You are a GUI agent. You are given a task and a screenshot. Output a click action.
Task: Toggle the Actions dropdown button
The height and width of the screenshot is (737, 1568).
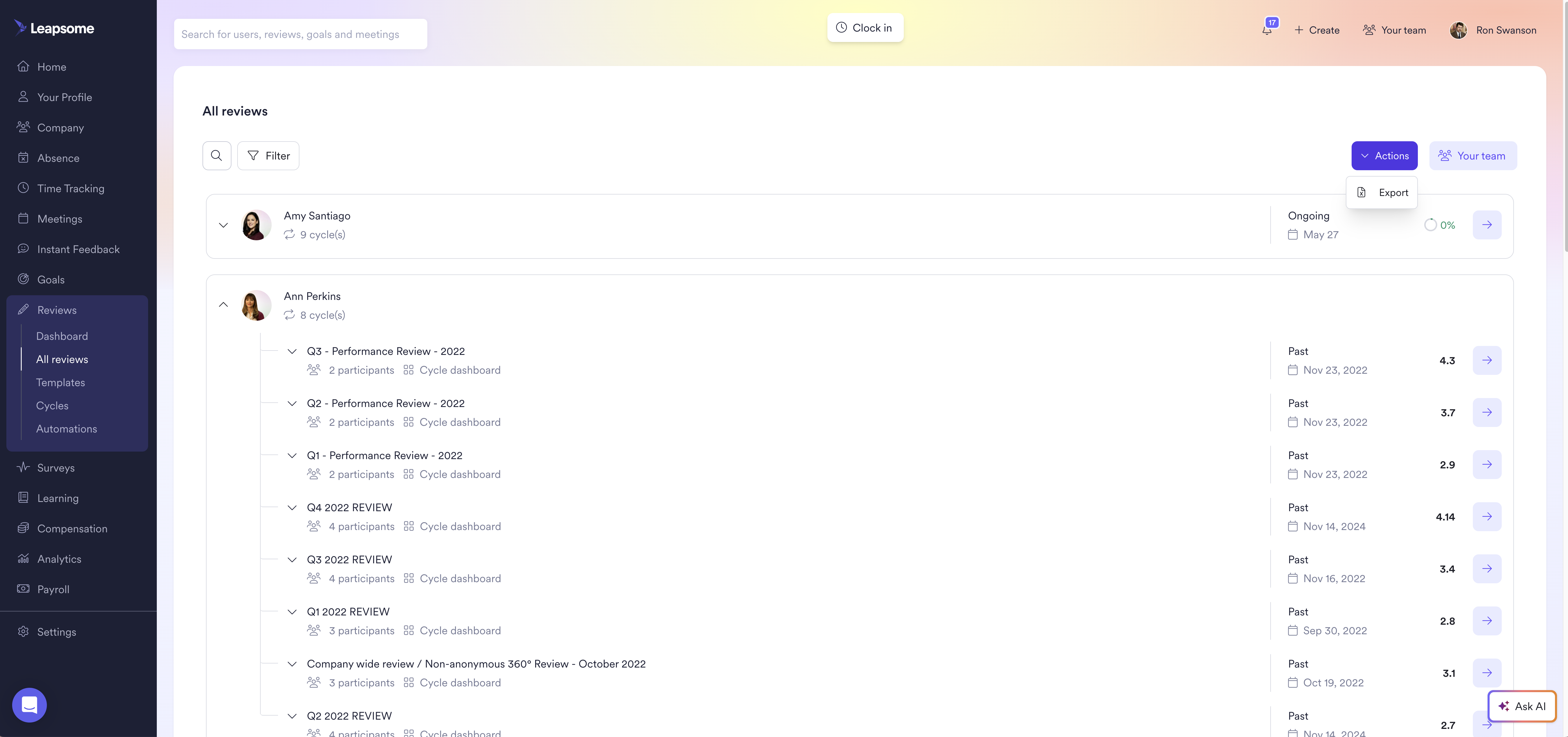click(1384, 155)
